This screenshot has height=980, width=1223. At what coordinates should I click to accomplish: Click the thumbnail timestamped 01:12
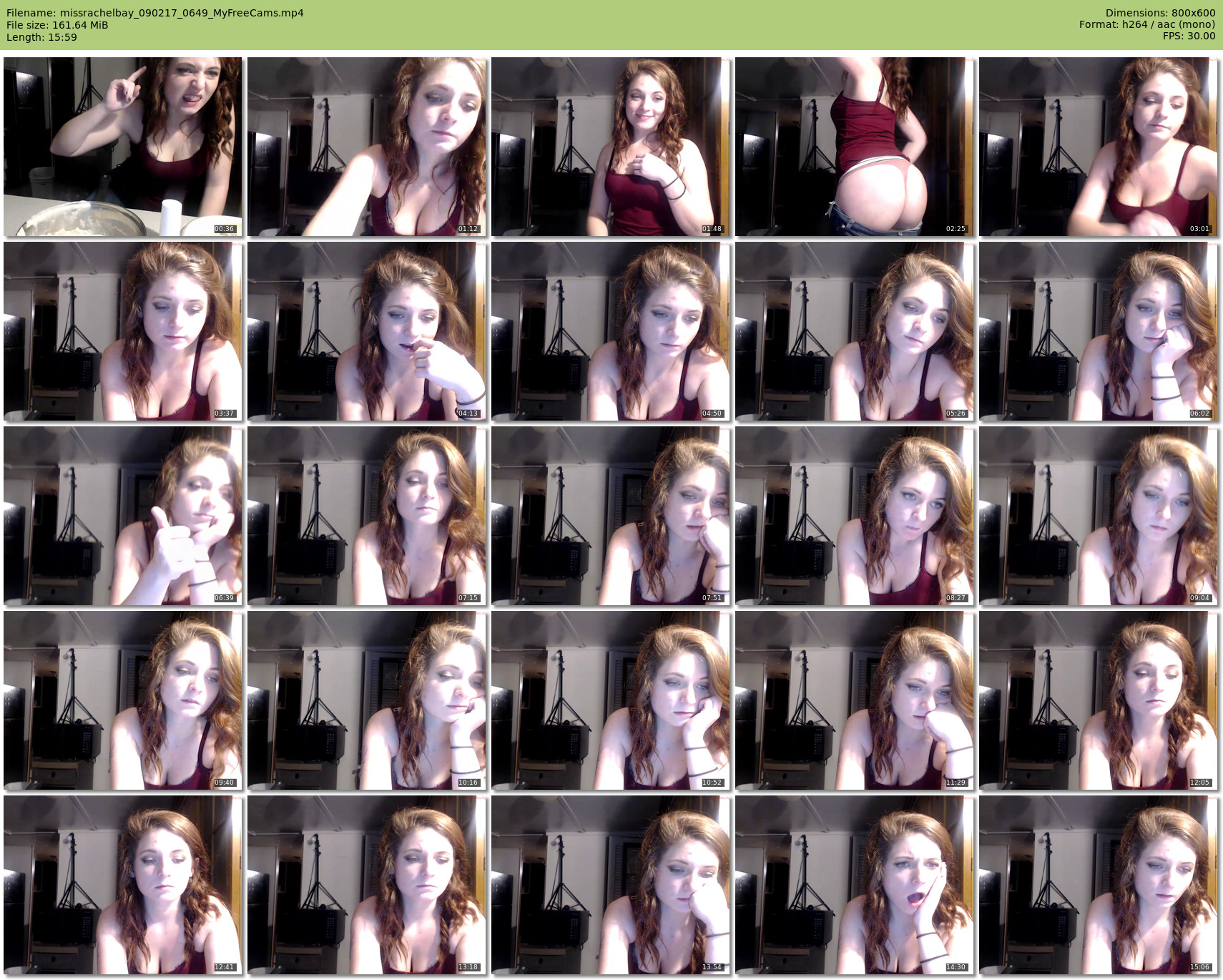[367, 147]
